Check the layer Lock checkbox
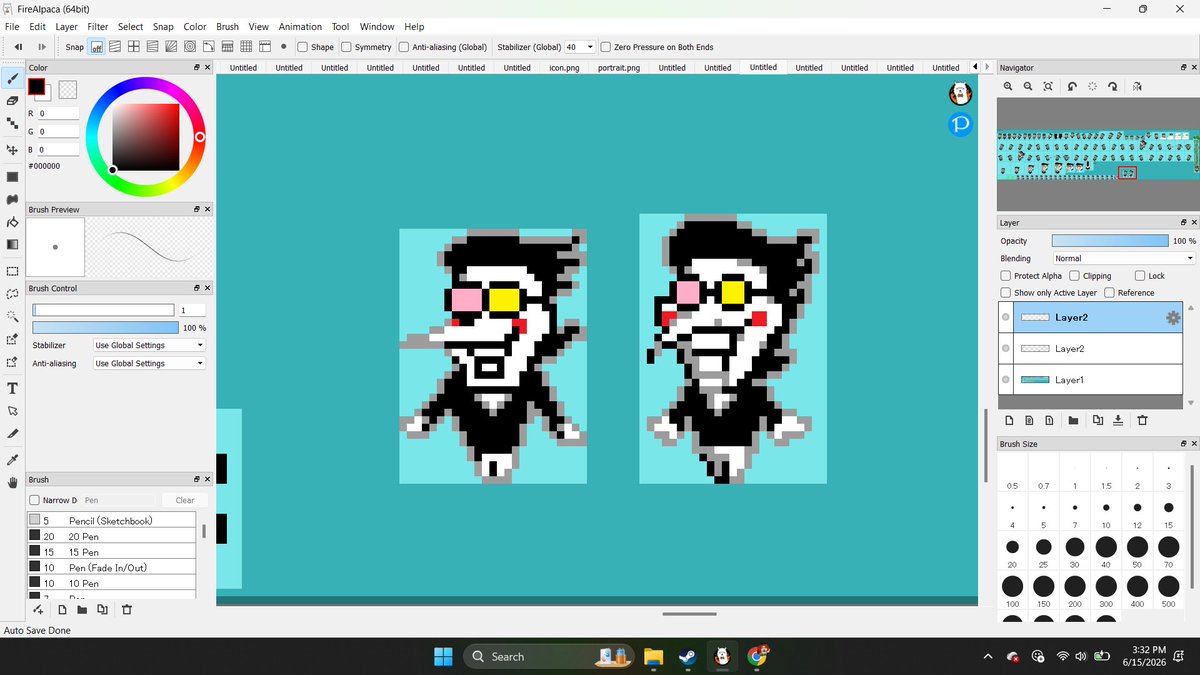 coord(1140,275)
